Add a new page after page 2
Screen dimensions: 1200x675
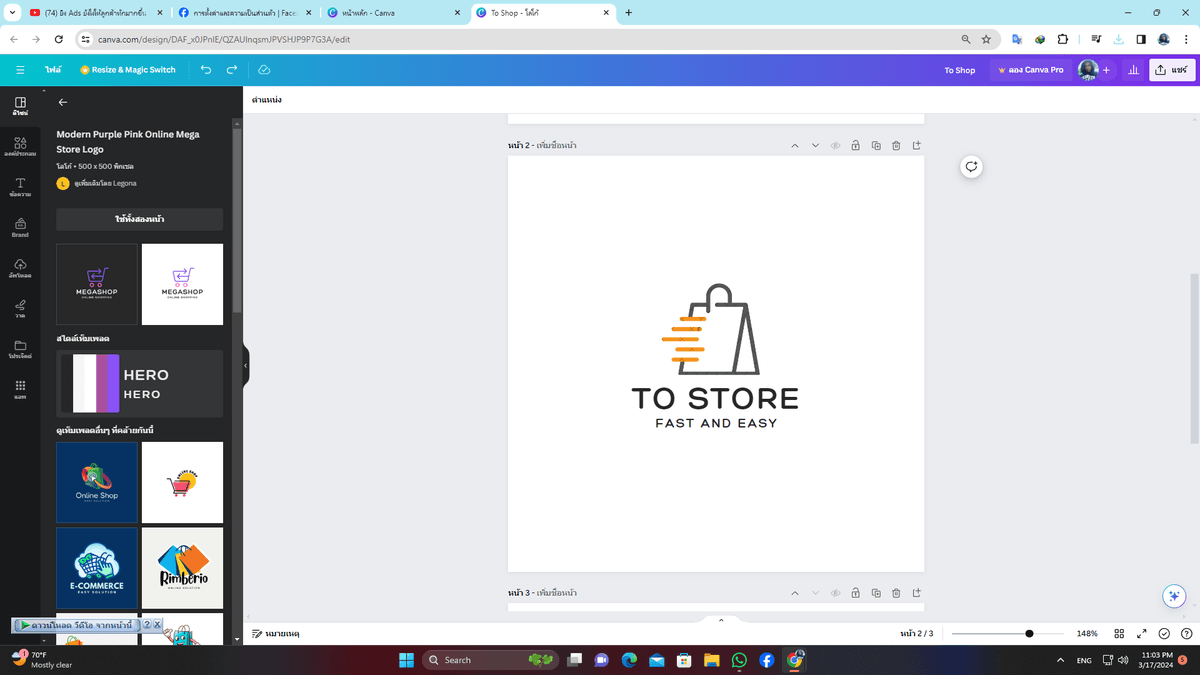pyautogui.click(x=916, y=146)
